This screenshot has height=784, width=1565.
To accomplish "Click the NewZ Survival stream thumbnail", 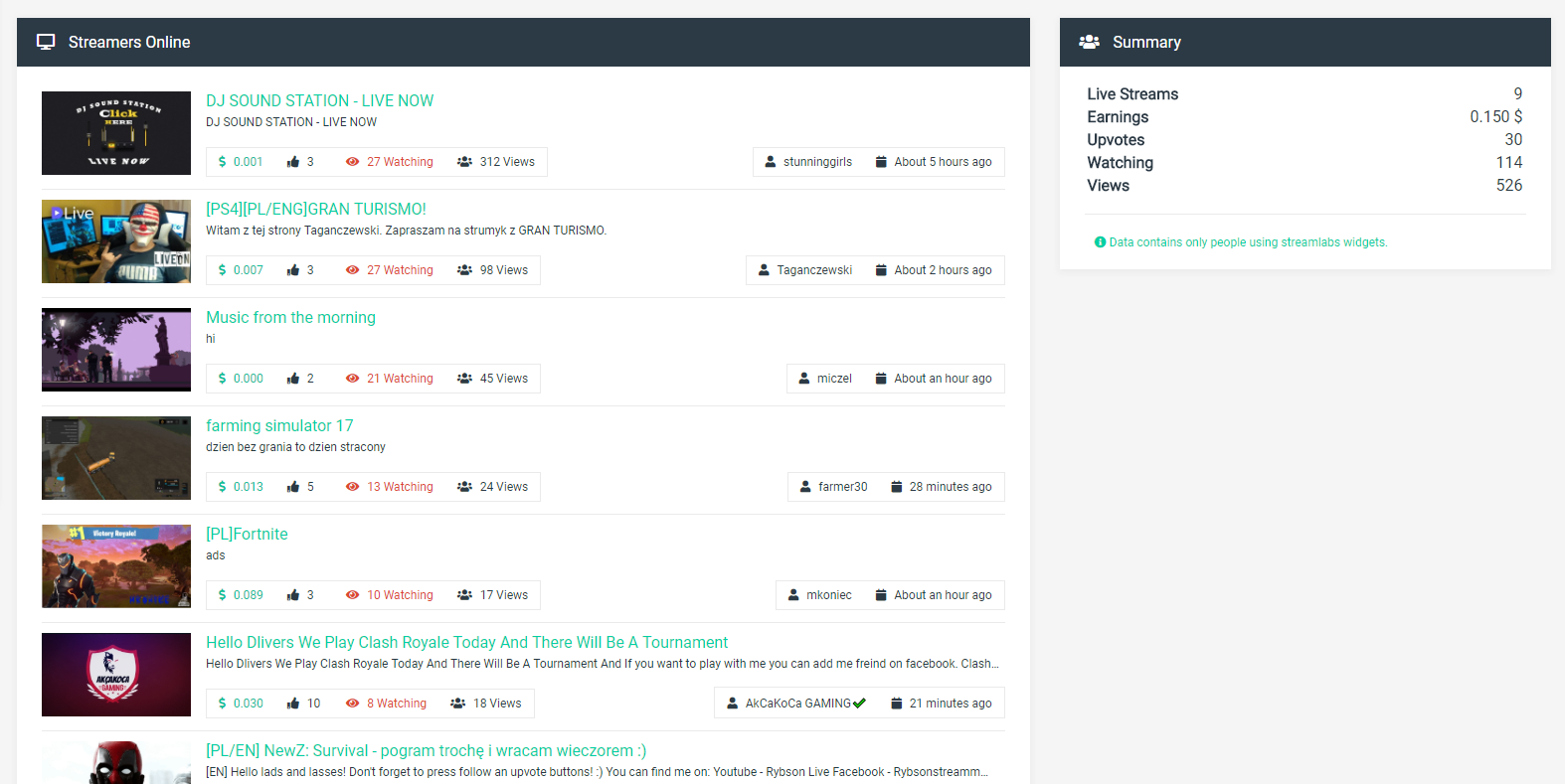I will pos(116,763).
